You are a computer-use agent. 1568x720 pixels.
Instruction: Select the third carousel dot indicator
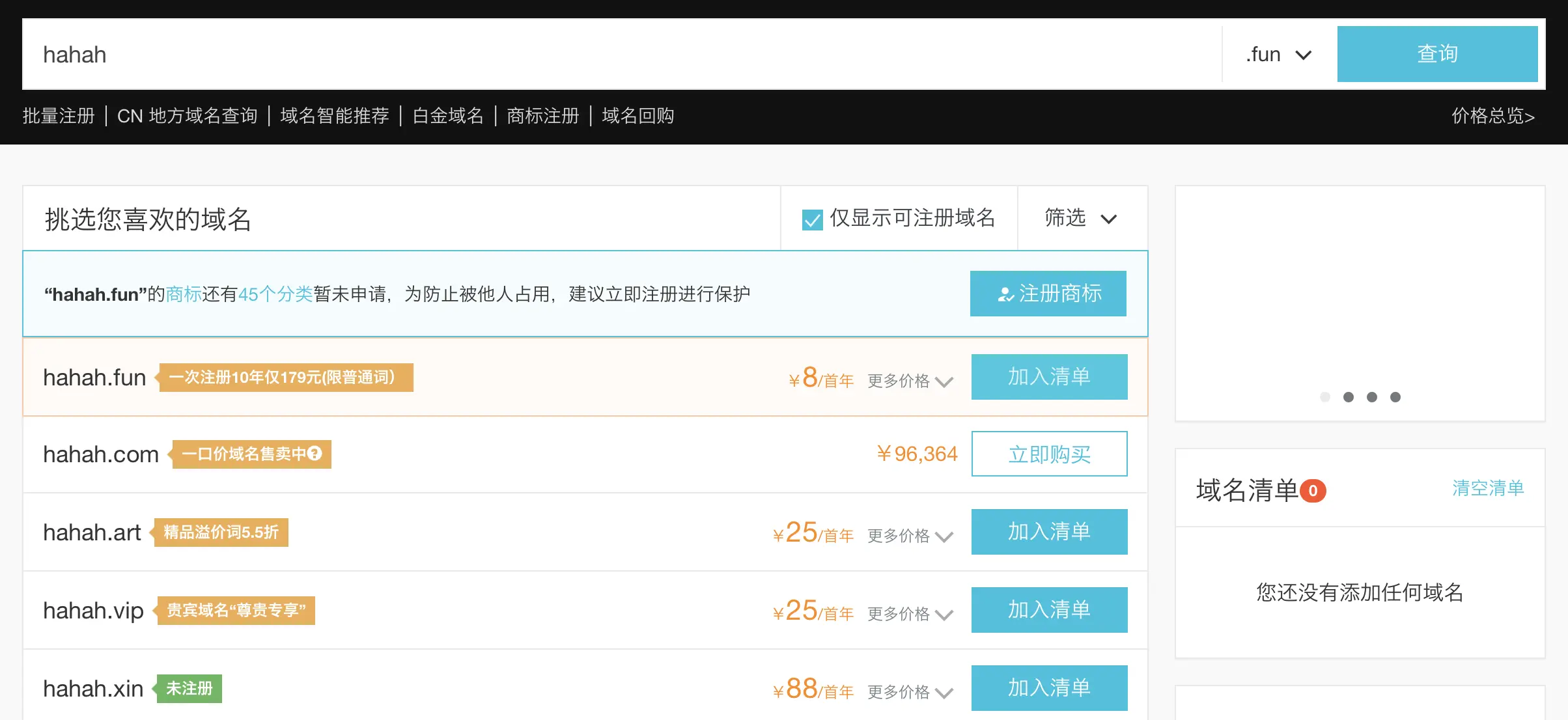[1372, 397]
